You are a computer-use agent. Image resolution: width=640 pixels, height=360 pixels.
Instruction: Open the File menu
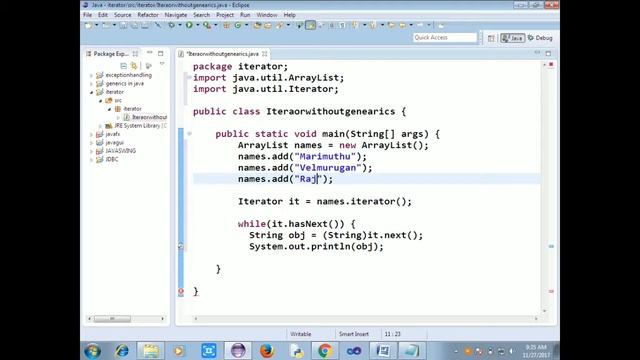87,15
